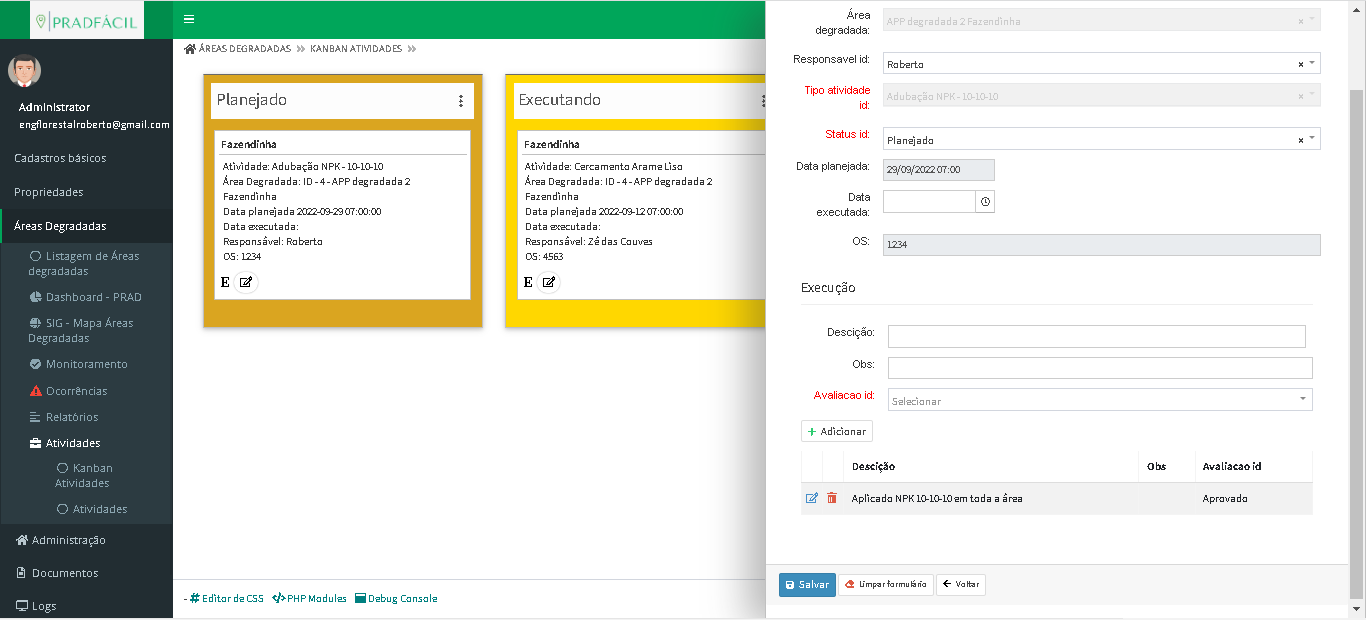This screenshot has height=620, width=1366.
Task: Open the Planejado column kebab menu
Action: 461,101
